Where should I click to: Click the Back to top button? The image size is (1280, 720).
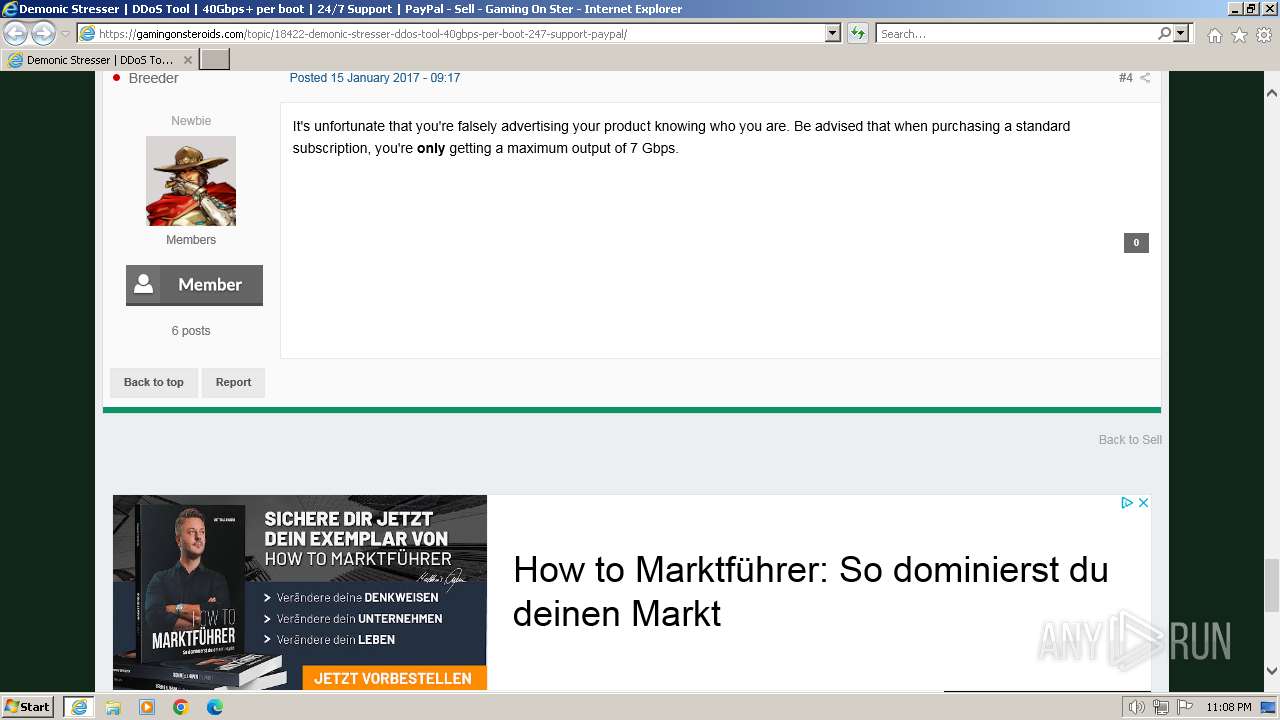click(x=154, y=382)
